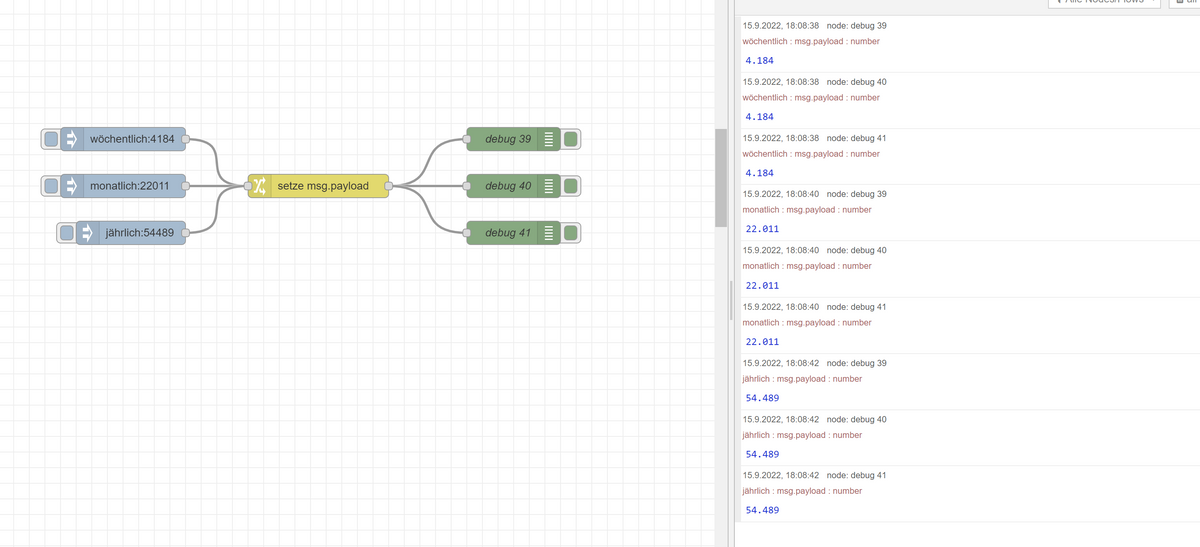This screenshot has width=1200, height=547.
Task: Click first 4.184 debug value
Action: pos(760,60)
